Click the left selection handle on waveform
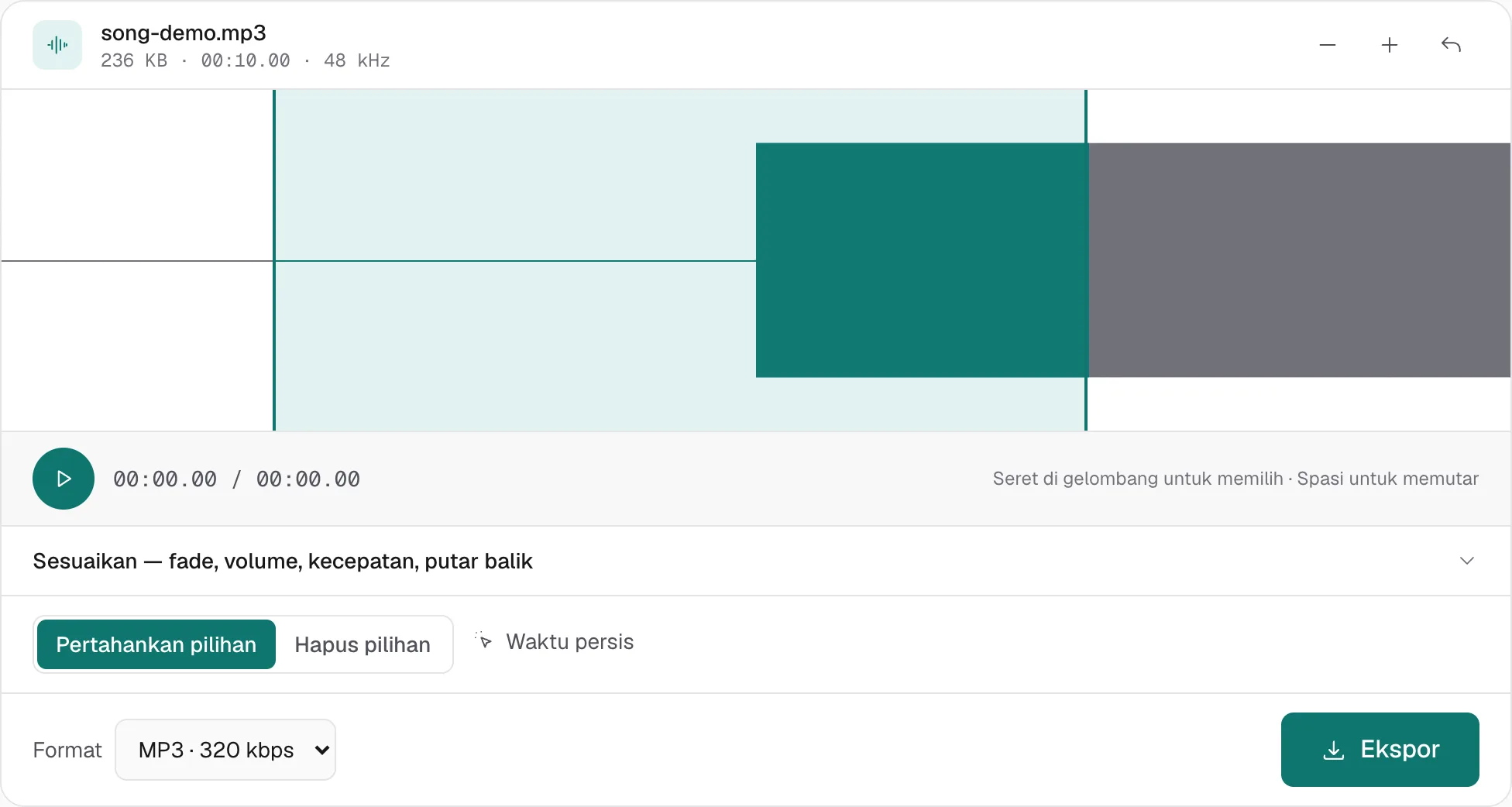 [x=274, y=260]
